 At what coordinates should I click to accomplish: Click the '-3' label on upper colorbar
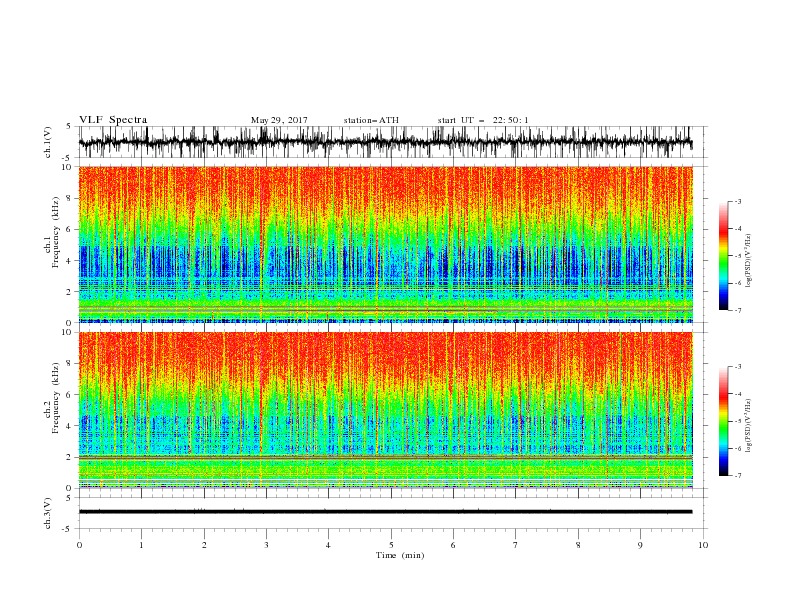pyautogui.click(x=737, y=201)
